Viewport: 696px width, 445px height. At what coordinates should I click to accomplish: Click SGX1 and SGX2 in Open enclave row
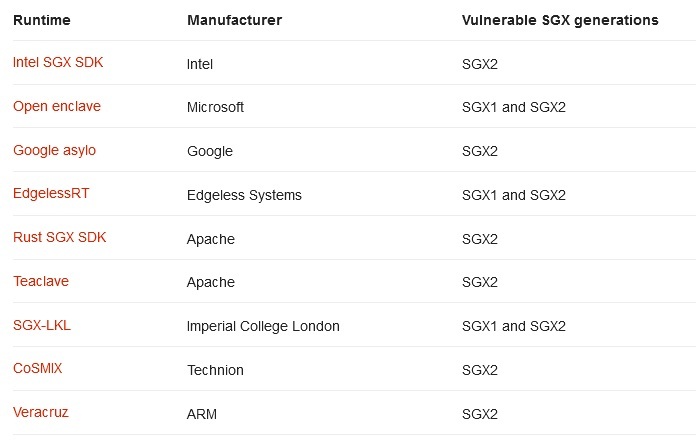513,107
